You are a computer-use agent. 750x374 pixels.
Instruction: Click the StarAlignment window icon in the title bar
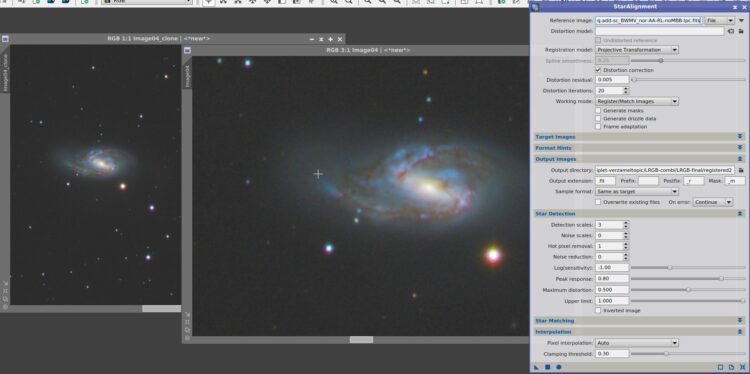(535, 7)
